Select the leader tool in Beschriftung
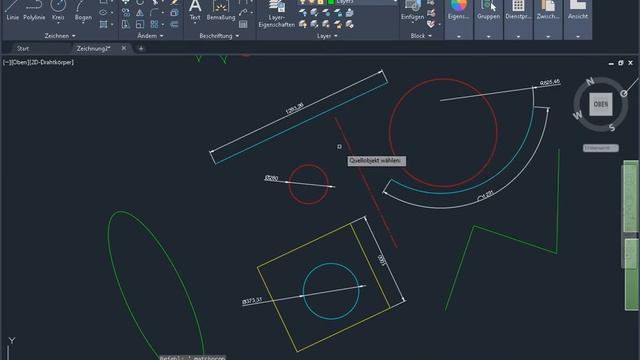This screenshot has height=360, width=640. tap(243, 13)
